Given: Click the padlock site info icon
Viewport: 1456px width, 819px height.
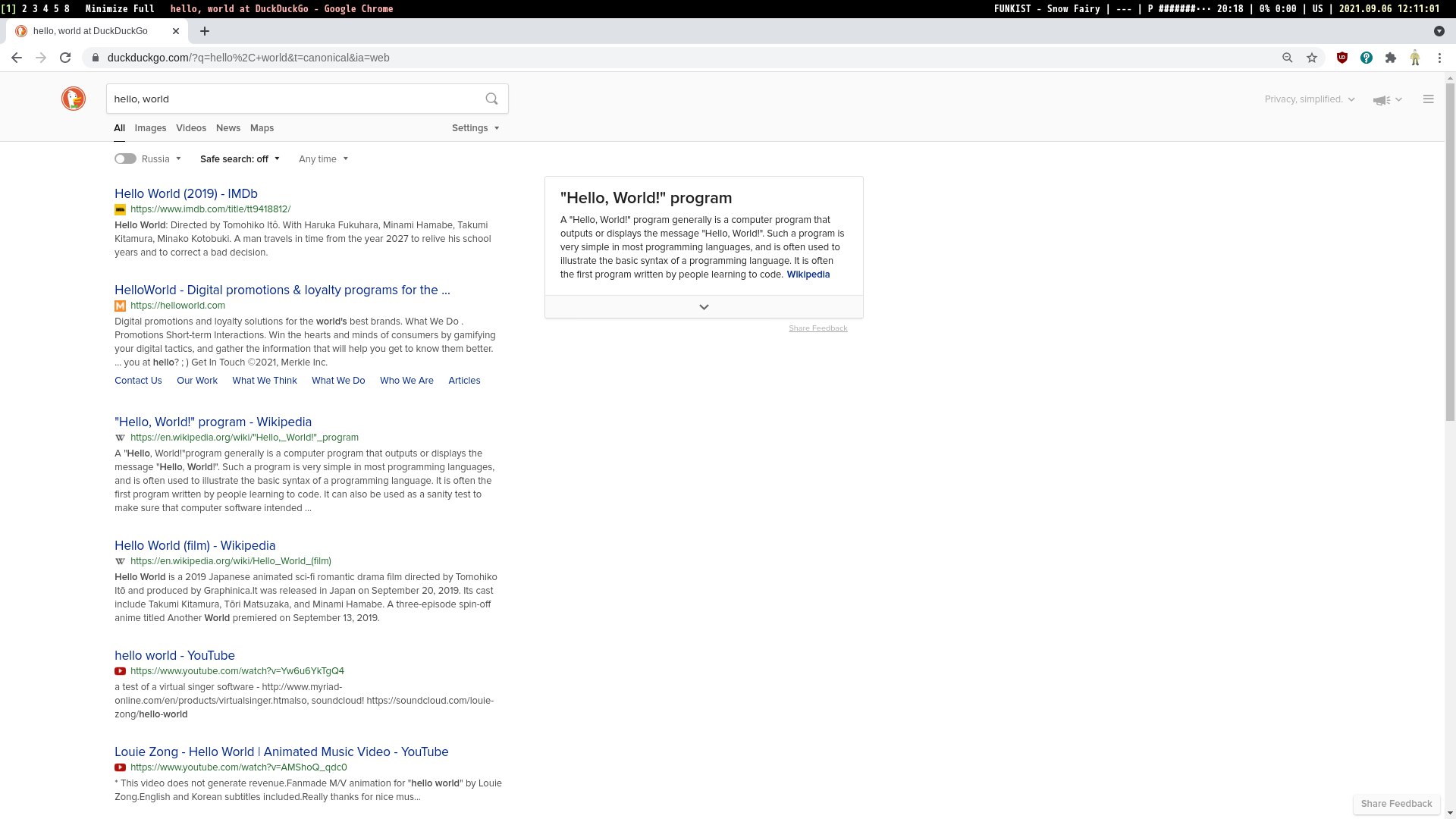Looking at the screenshot, I should click(95, 58).
